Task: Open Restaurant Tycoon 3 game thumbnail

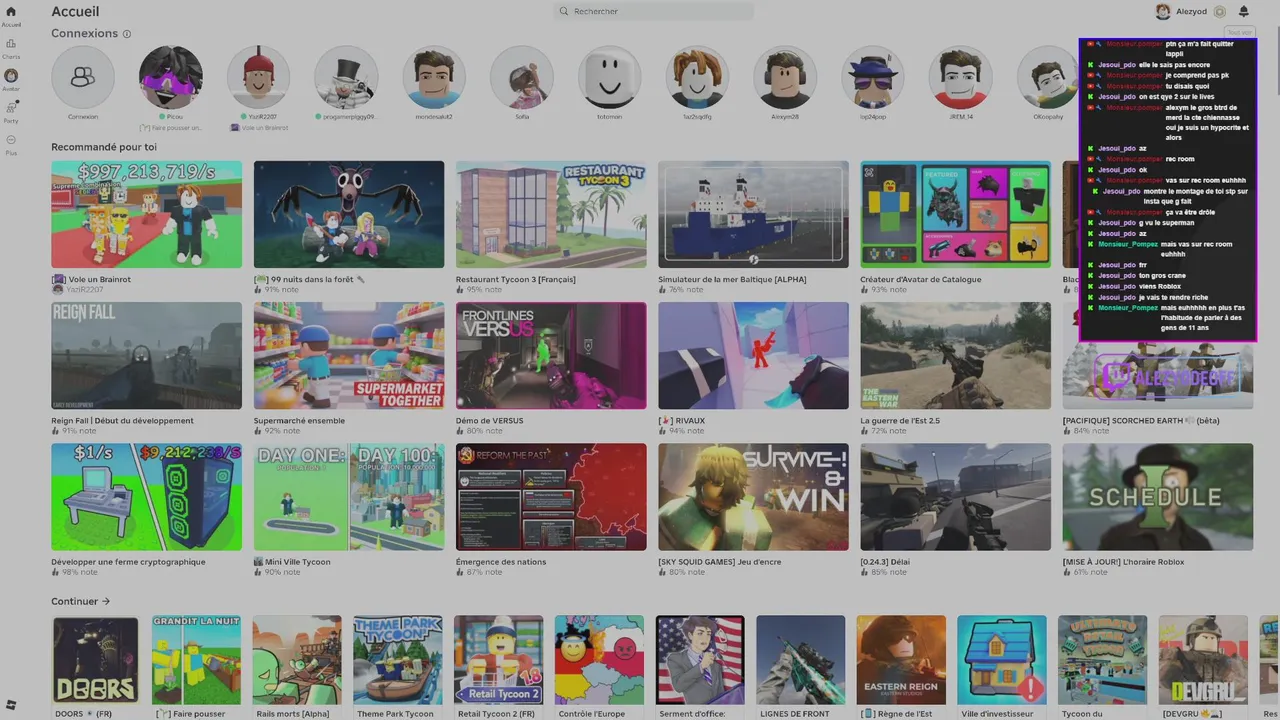Action: tap(551, 214)
